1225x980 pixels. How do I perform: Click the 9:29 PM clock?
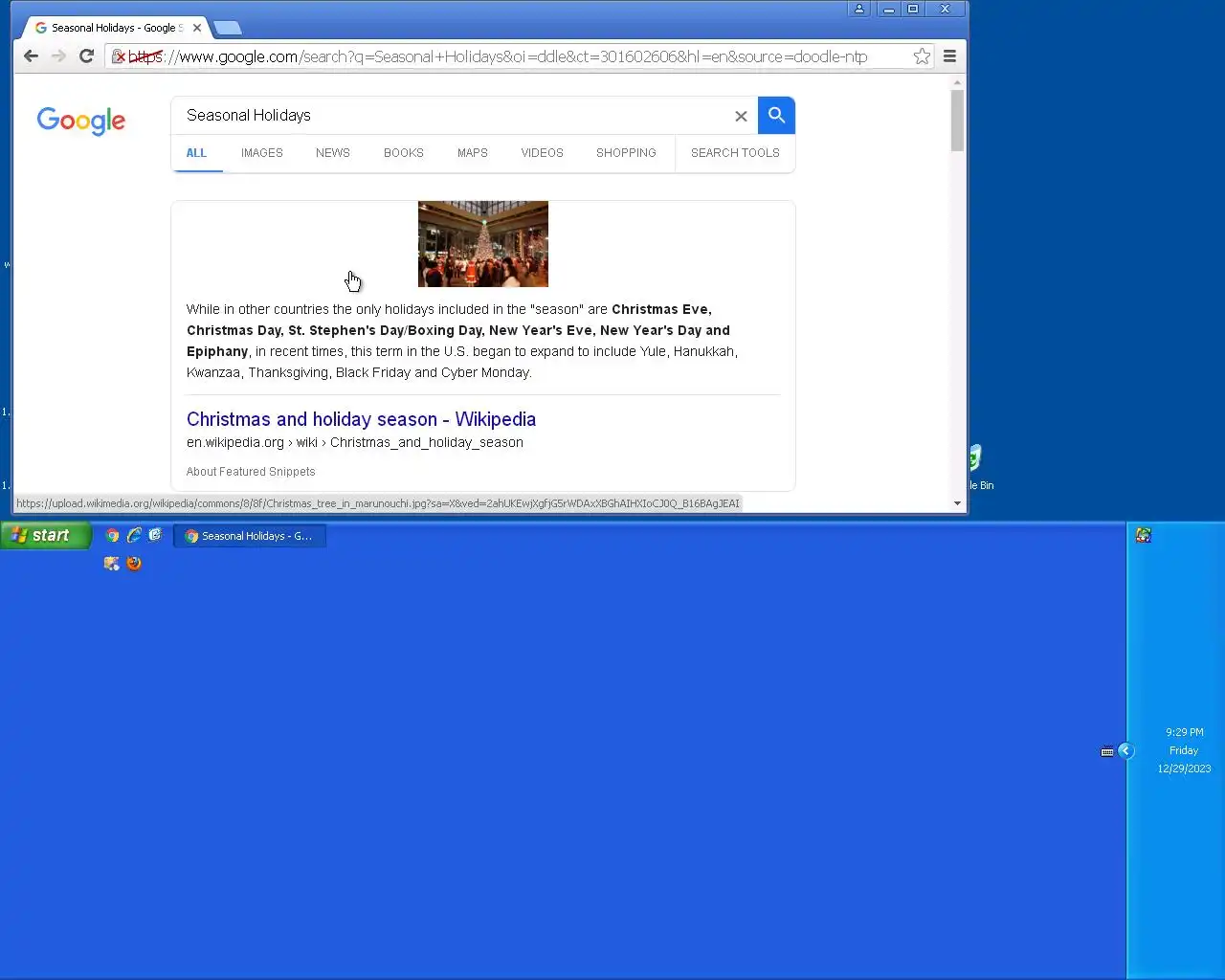coord(1184,732)
